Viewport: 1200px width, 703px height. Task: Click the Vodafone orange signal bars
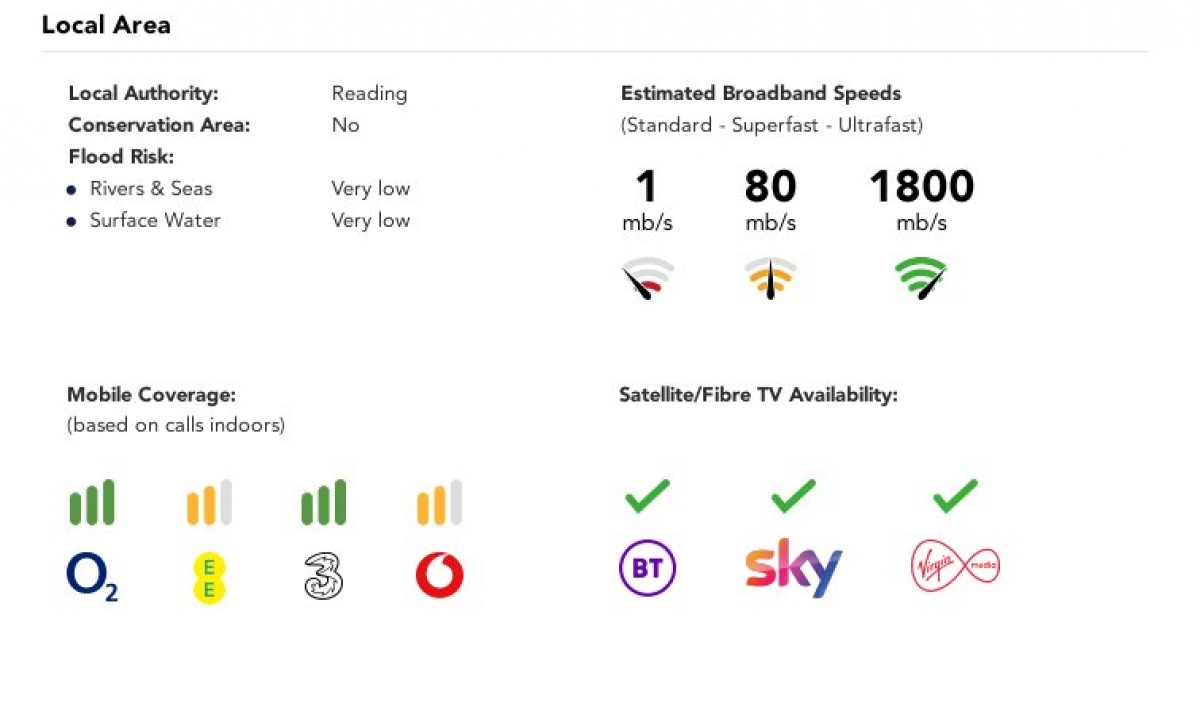[439, 503]
